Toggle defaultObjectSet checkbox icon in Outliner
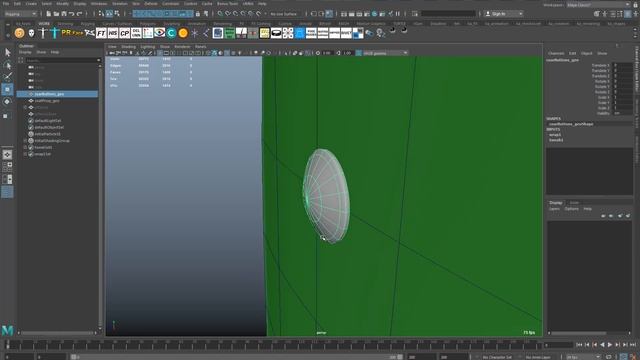This screenshot has width=640, height=360. pyautogui.click(x=31, y=127)
